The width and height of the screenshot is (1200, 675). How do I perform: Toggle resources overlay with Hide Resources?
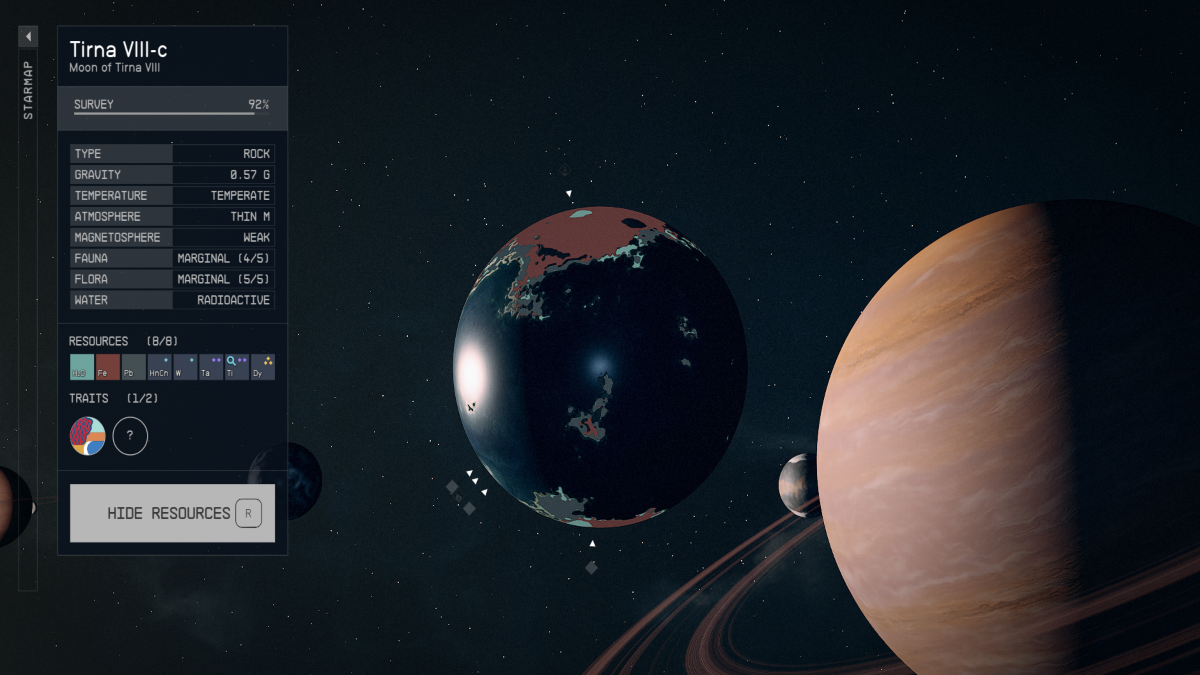point(172,513)
